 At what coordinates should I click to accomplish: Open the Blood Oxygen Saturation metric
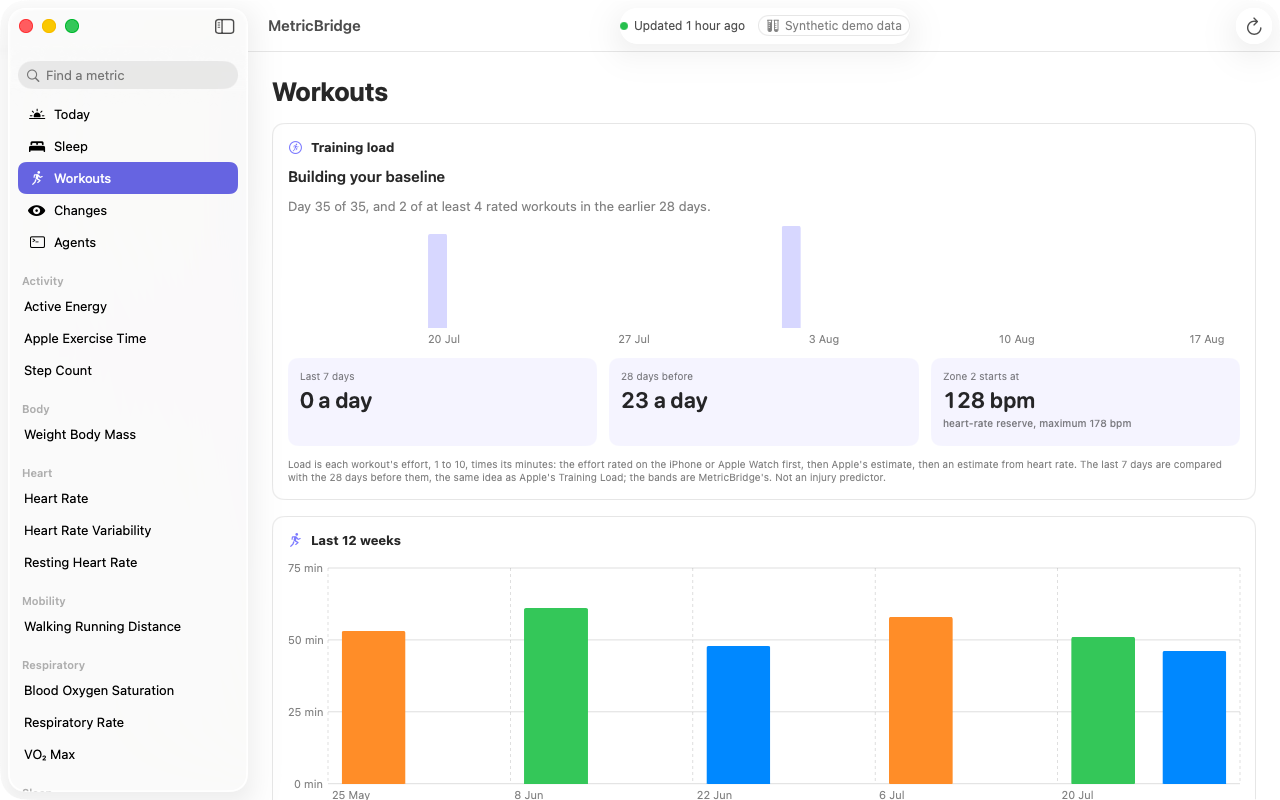[x=128, y=690]
